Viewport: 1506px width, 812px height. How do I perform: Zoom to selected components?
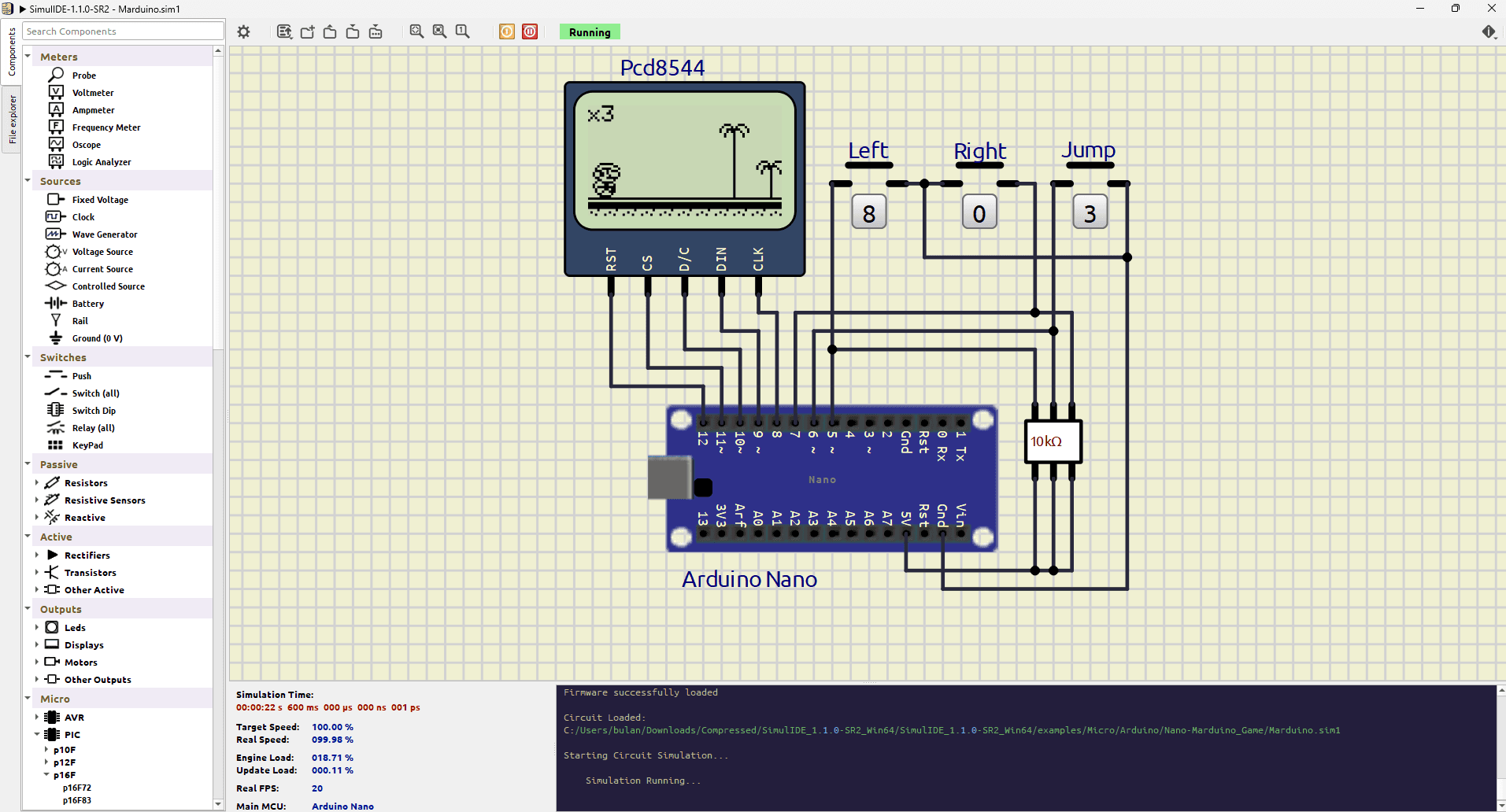[439, 31]
